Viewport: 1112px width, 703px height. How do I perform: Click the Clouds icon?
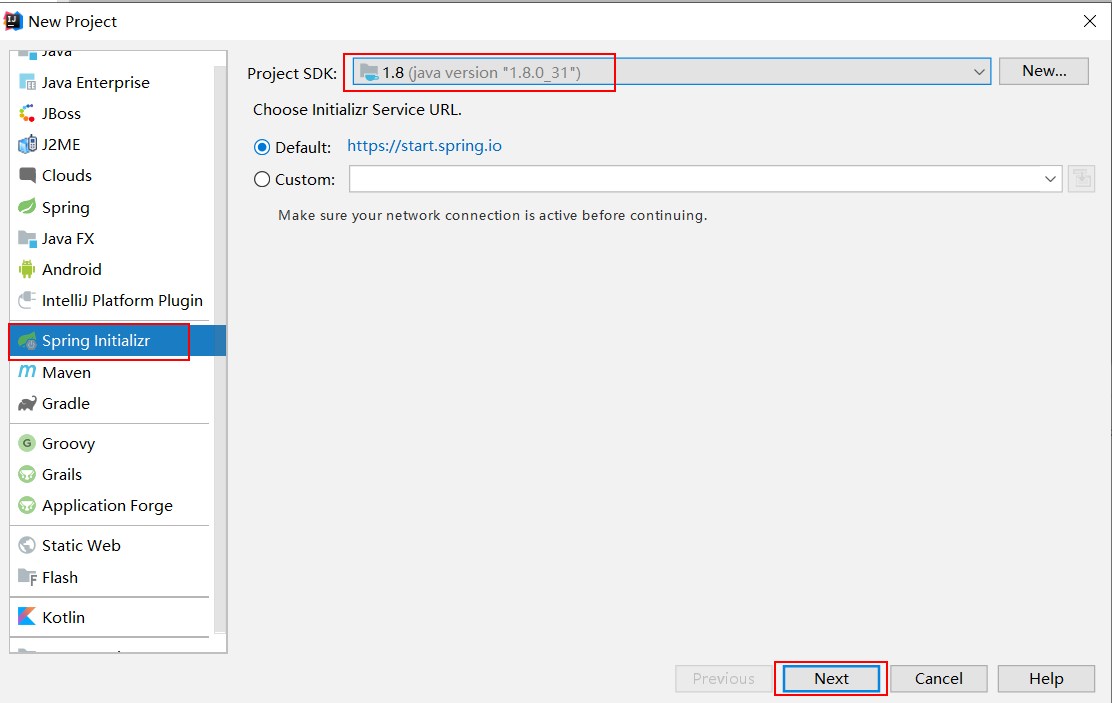(x=27, y=175)
